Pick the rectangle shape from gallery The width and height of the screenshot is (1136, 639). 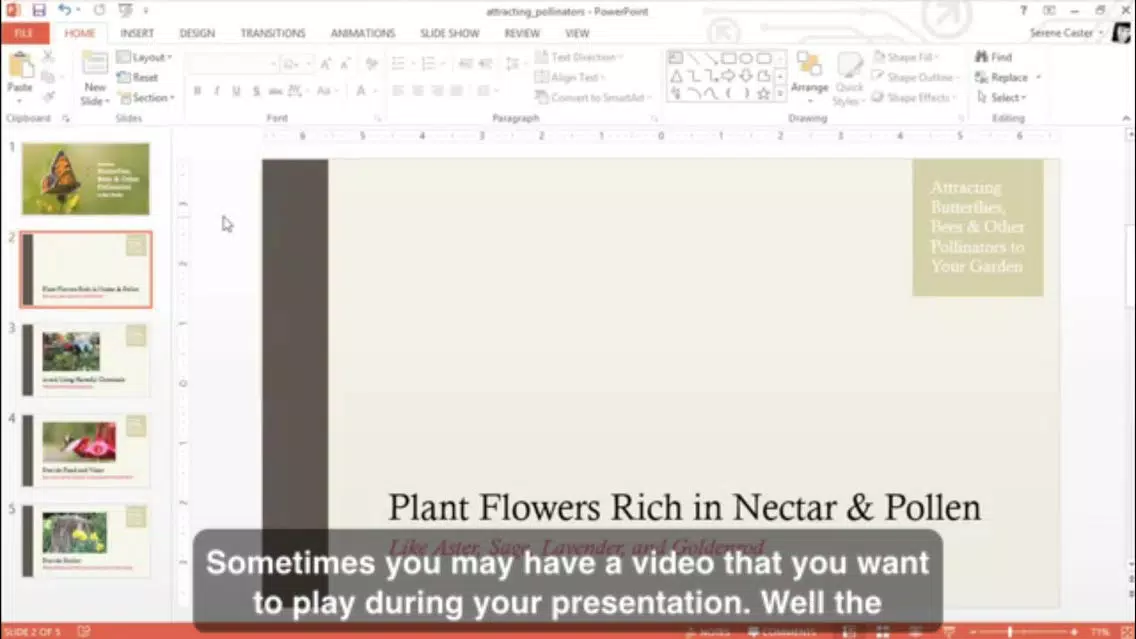pyautogui.click(x=729, y=58)
